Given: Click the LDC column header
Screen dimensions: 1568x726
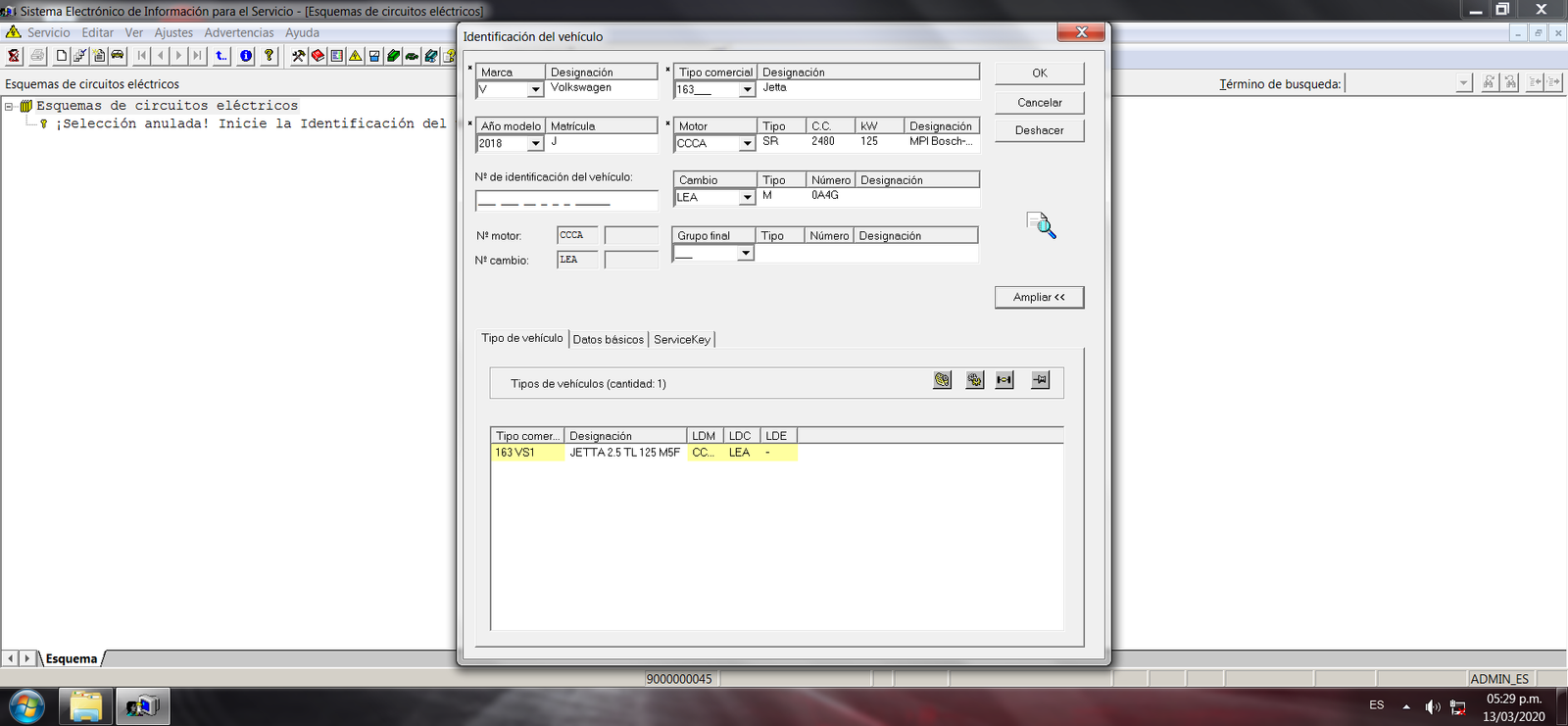Looking at the screenshot, I should [741, 436].
